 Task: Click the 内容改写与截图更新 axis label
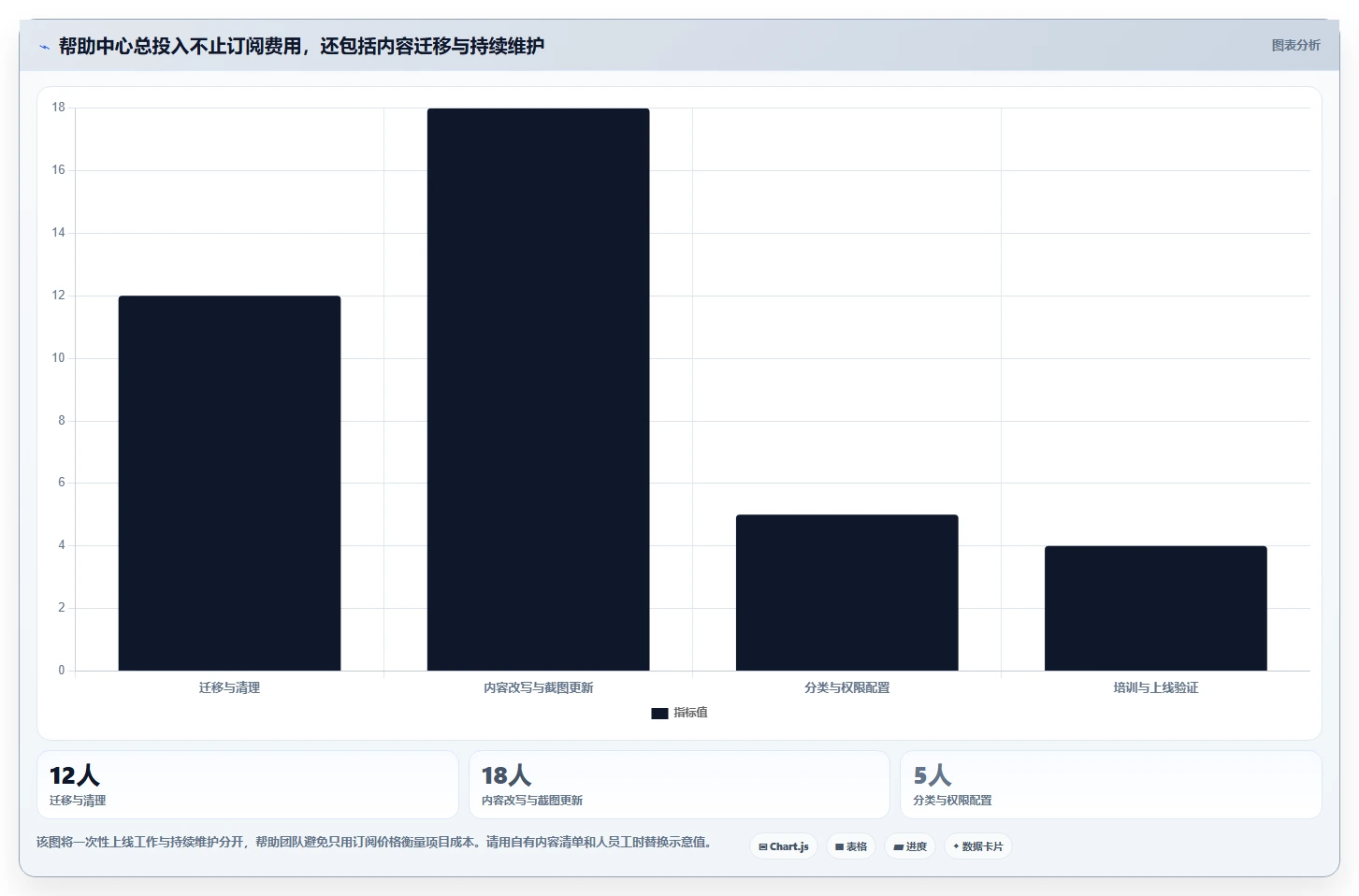coord(538,687)
